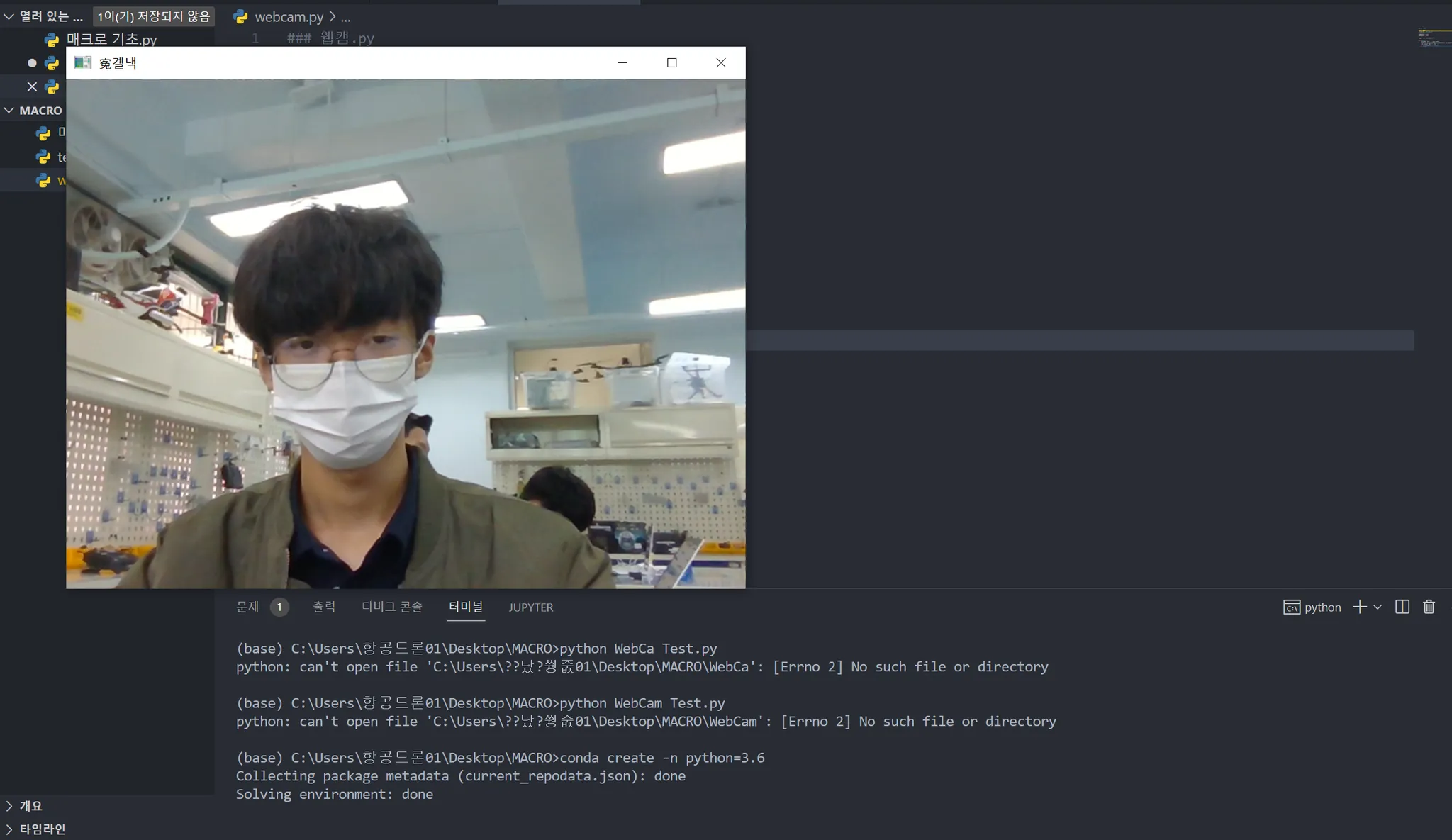1452x840 pixels.
Task: Open the launch profile dropdown arrow
Action: coord(1378,607)
